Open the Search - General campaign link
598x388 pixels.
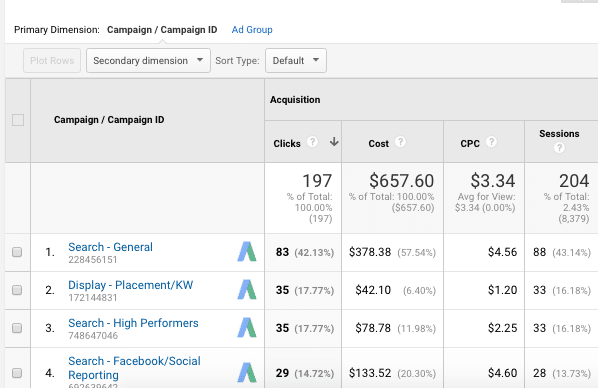click(110, 247)
